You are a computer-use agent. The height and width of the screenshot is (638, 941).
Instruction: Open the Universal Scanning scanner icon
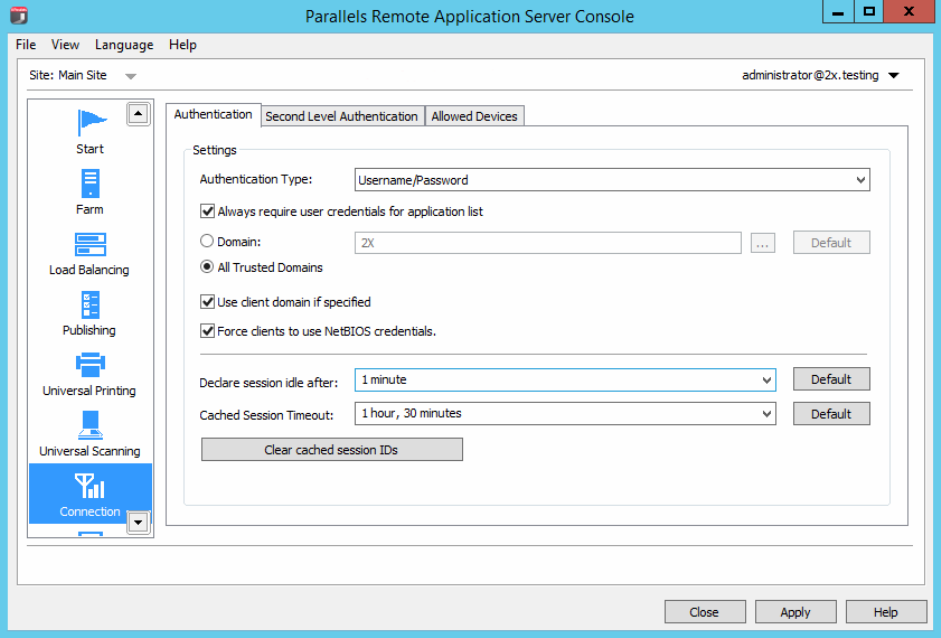coord(90,425)
